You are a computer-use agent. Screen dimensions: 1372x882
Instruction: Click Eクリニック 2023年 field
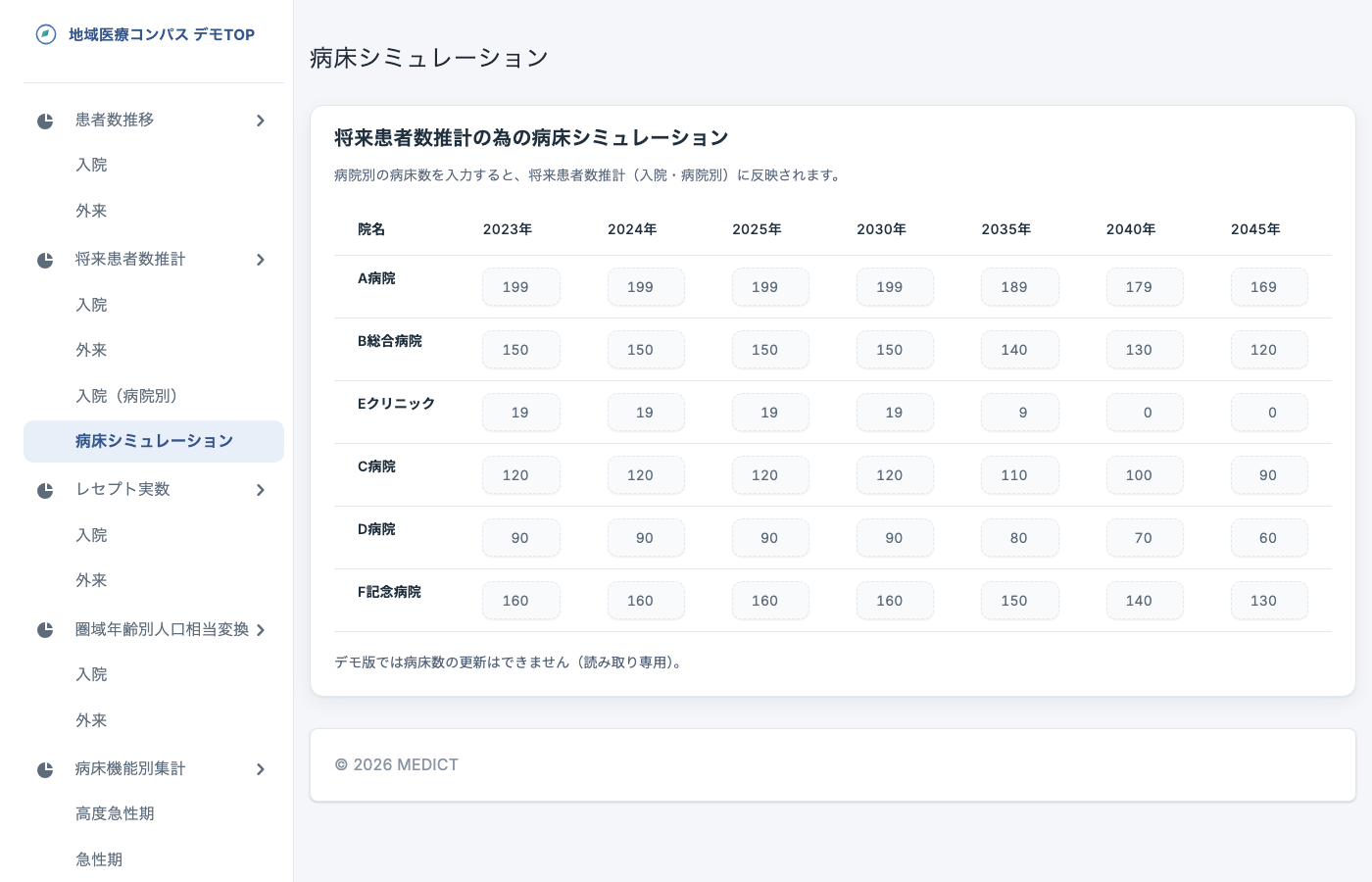[521, 413]
